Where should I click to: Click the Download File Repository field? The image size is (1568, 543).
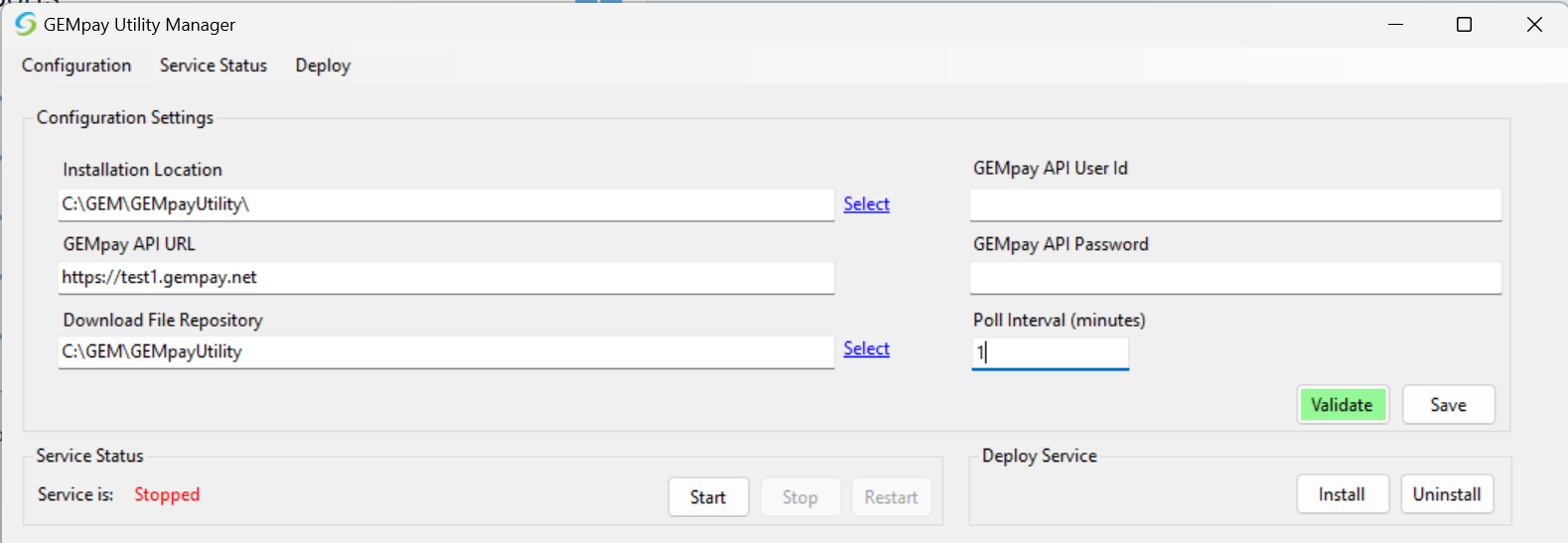(446, 351)
